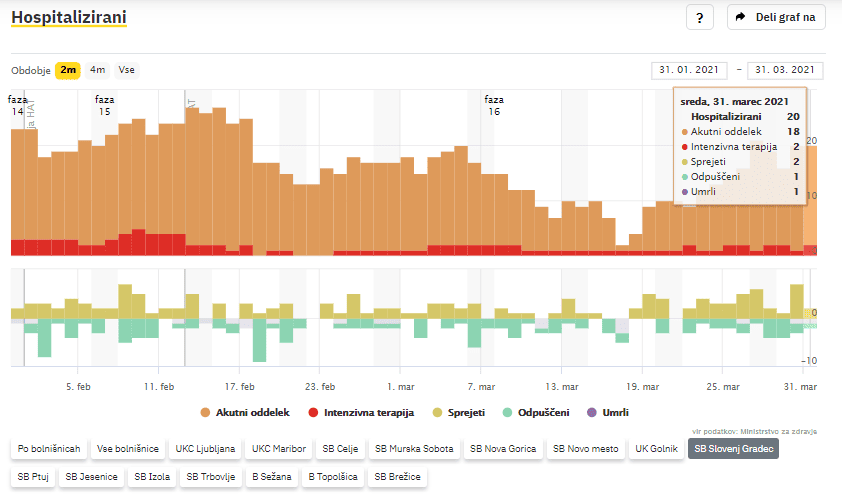Click the faza 16 timeline marker
The height and width of the screenshot is (502, 842).
click(x=493, y=106)
